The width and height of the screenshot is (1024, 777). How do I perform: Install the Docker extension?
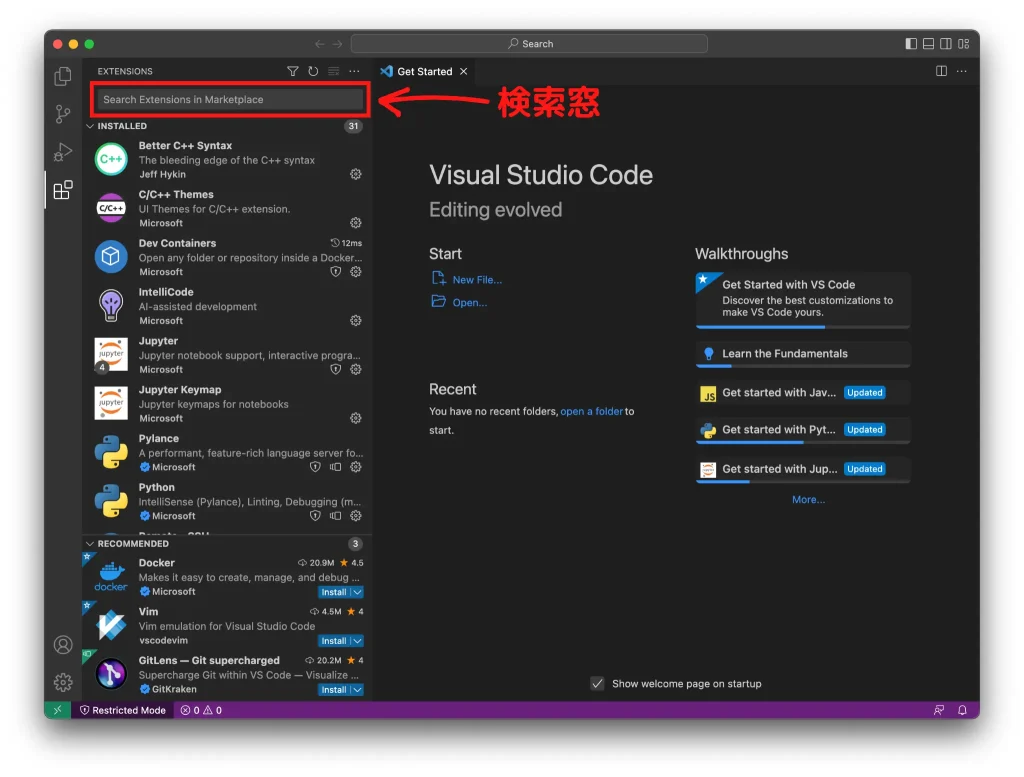pyautogui.click(x=334, y=592)
